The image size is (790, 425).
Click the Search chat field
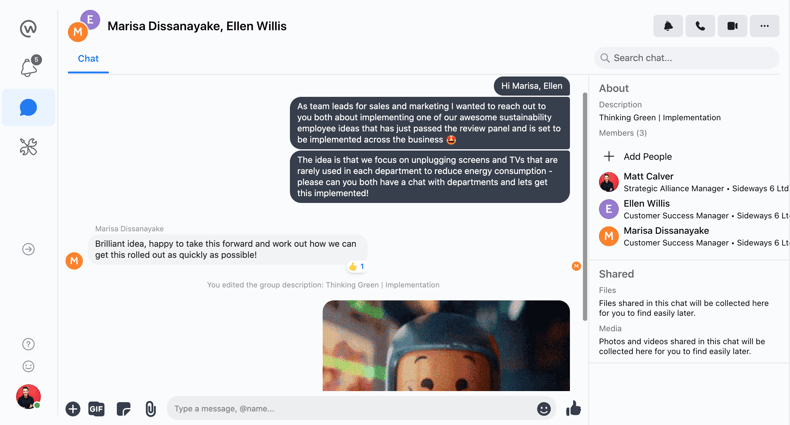687,58
